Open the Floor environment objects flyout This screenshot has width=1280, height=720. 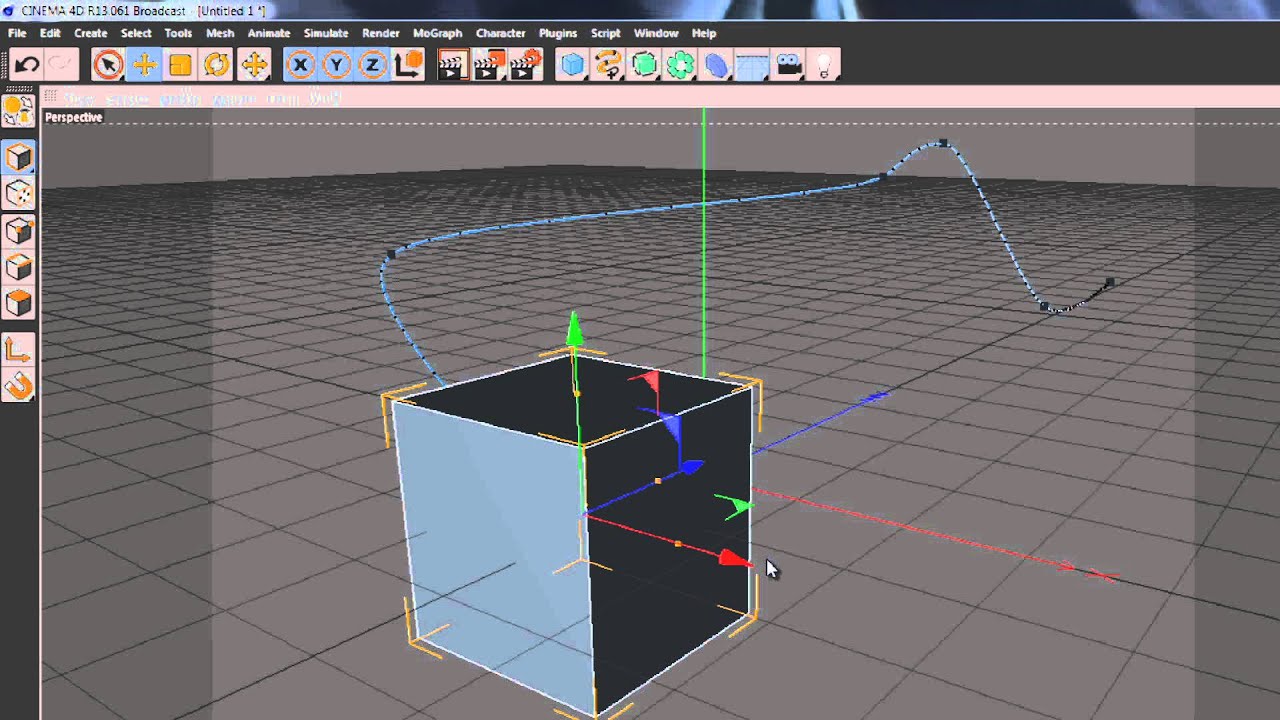tap(752, 66)
